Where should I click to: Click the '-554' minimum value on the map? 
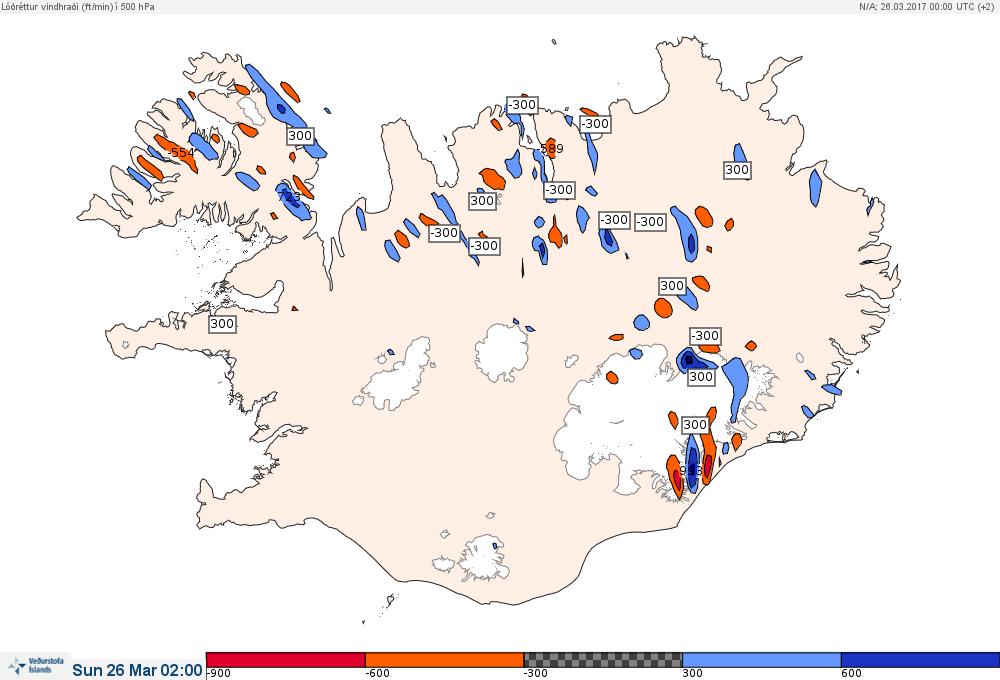(x=180, y=152)
